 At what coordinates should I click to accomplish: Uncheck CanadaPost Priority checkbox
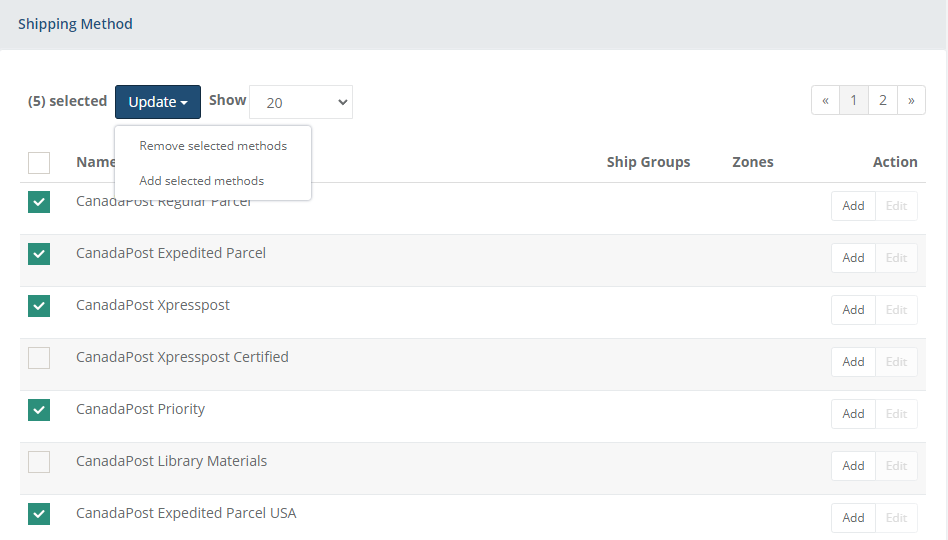point(39,410)
